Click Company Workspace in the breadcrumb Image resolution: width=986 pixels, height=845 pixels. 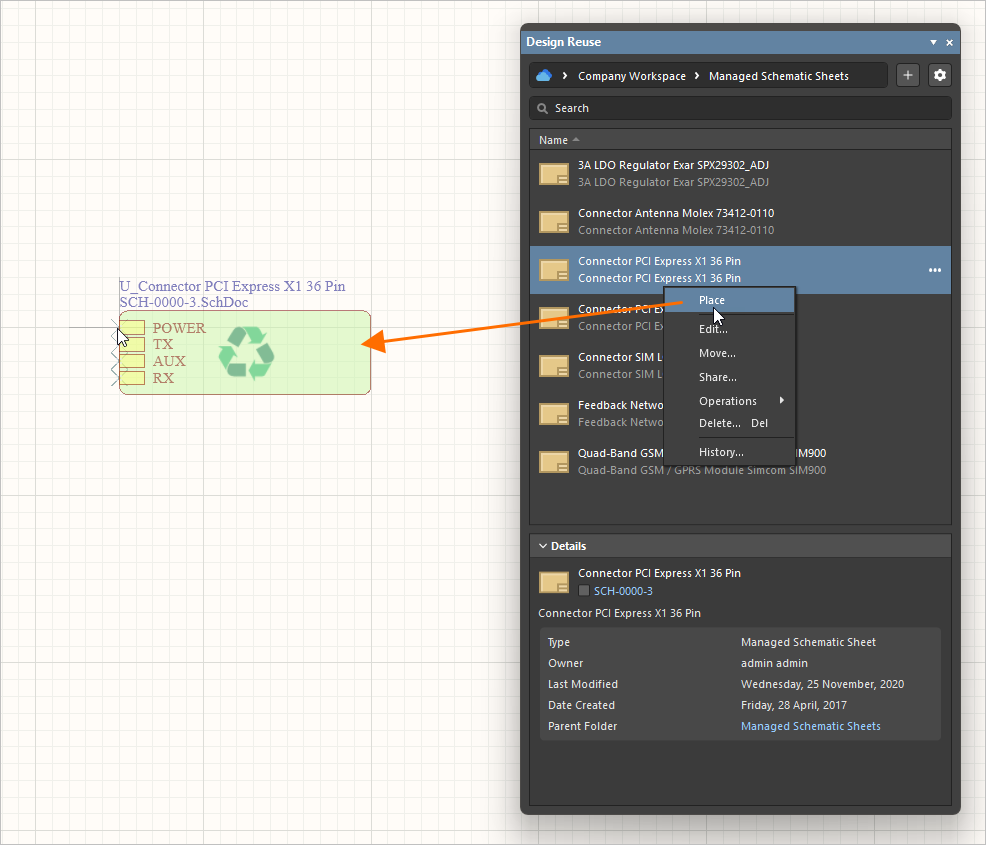click(x=631, y=76)
